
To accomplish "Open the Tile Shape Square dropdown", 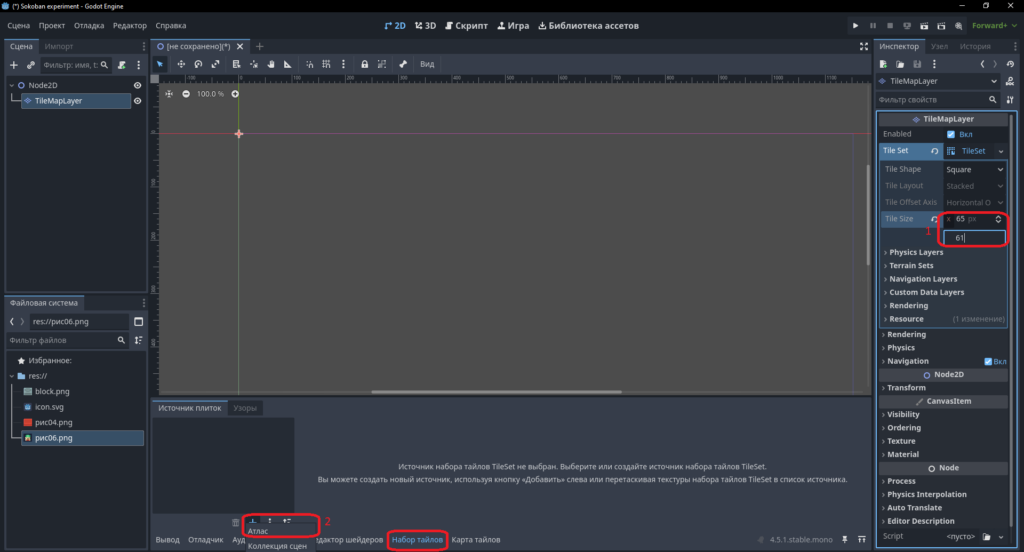I will 974,169.
